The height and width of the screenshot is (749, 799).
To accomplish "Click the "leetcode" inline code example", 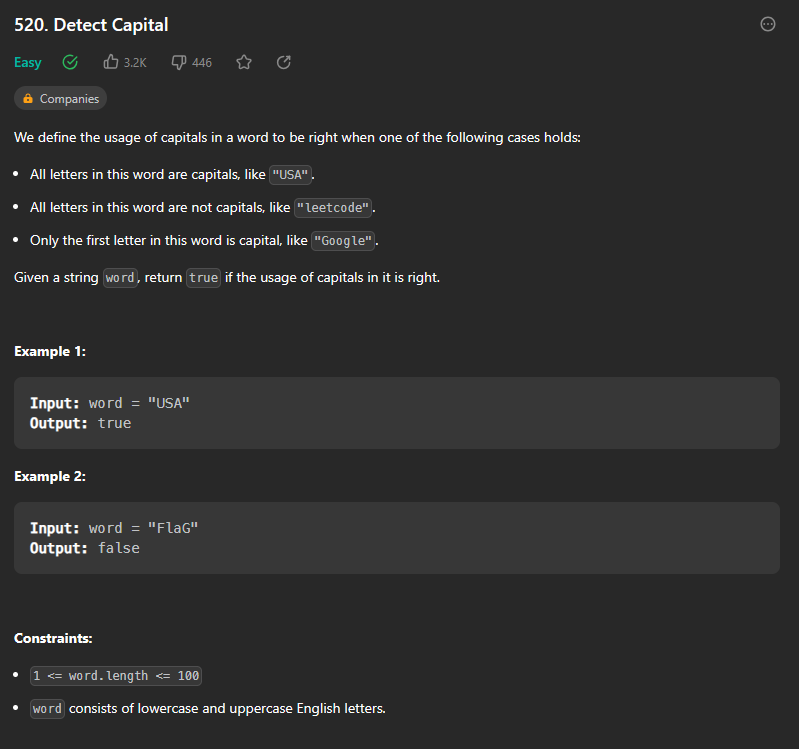I will point(333,208).
